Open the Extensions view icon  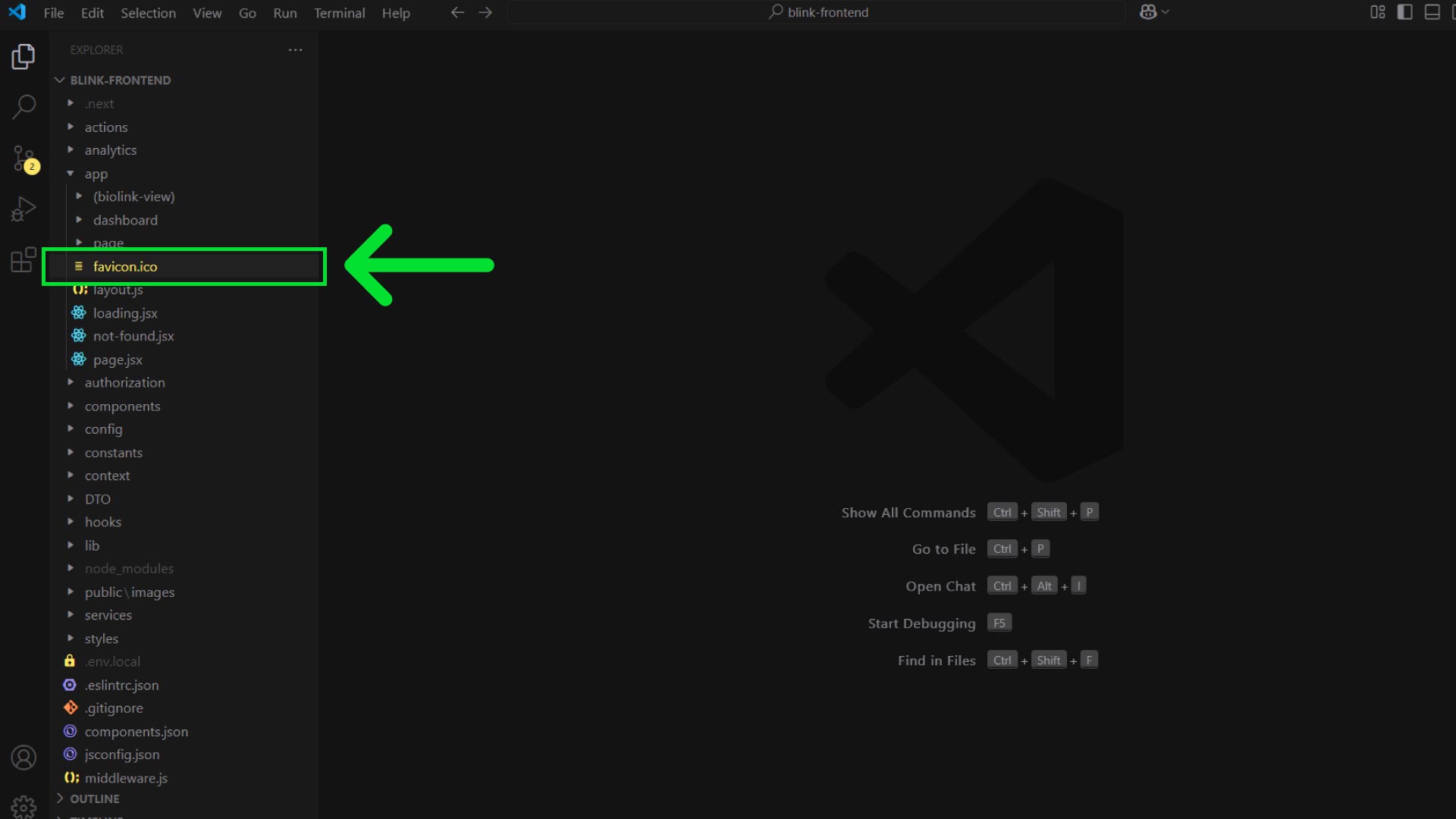[24, 259]
